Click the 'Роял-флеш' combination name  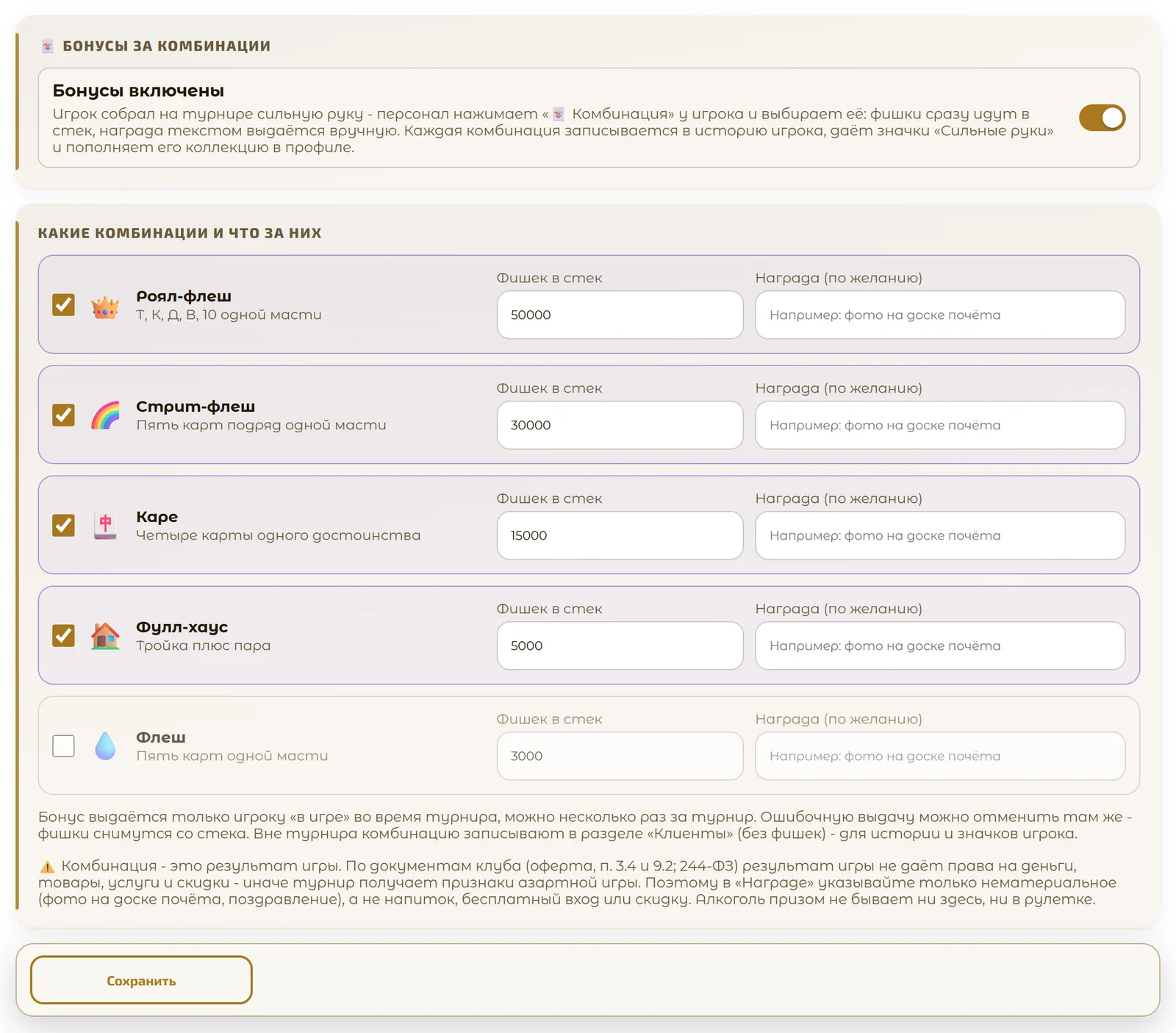coord(184,296)
